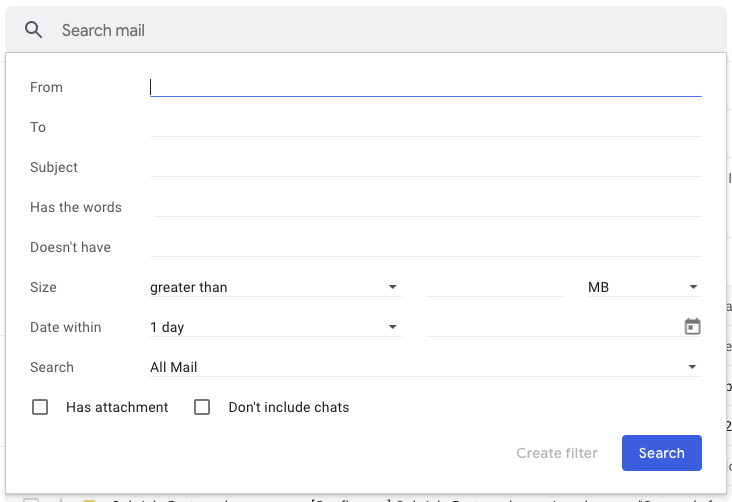The width and height of the screenshot is (732, 502).
Task: Select the Subject text field
Action: coord(425,167)
